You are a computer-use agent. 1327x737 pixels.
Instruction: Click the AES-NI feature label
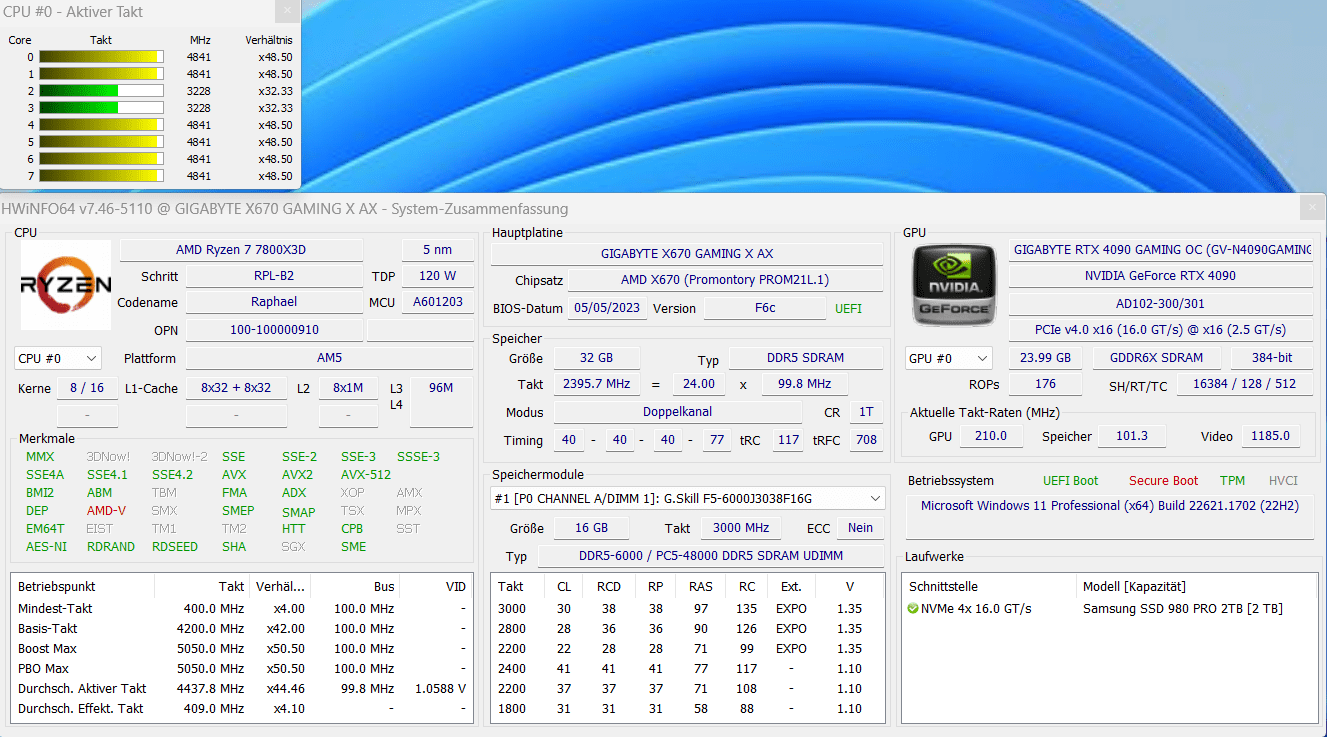[x=46, y=547]
